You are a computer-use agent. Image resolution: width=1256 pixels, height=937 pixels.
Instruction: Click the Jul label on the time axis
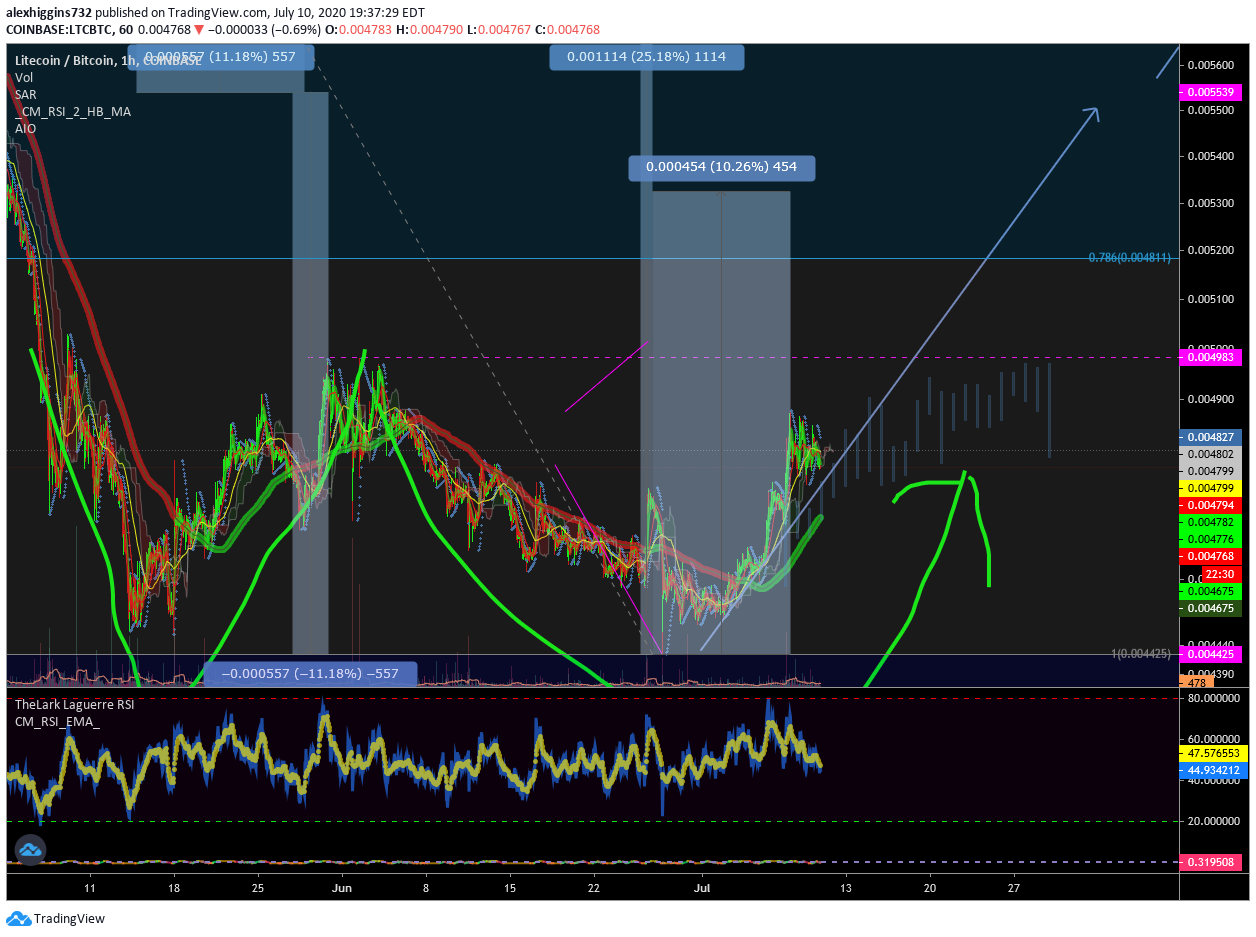701,887
